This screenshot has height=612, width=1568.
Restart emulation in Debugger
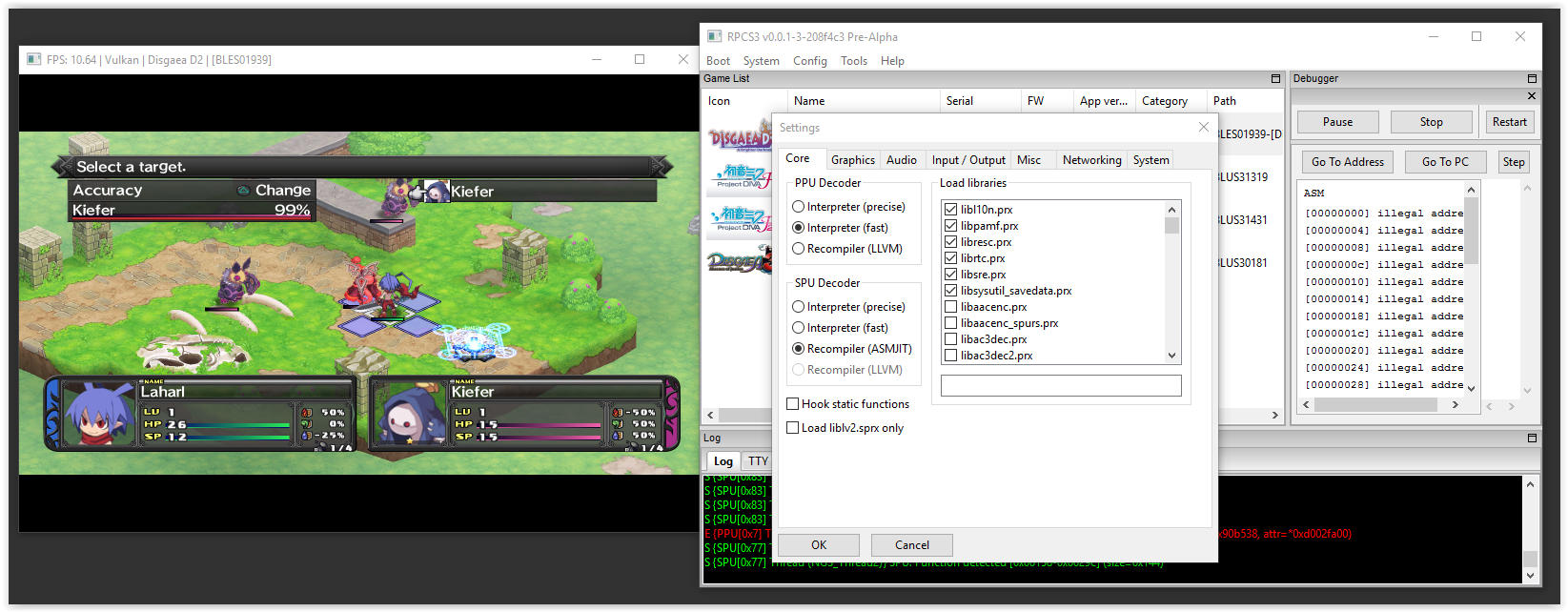click(1510, 122)
